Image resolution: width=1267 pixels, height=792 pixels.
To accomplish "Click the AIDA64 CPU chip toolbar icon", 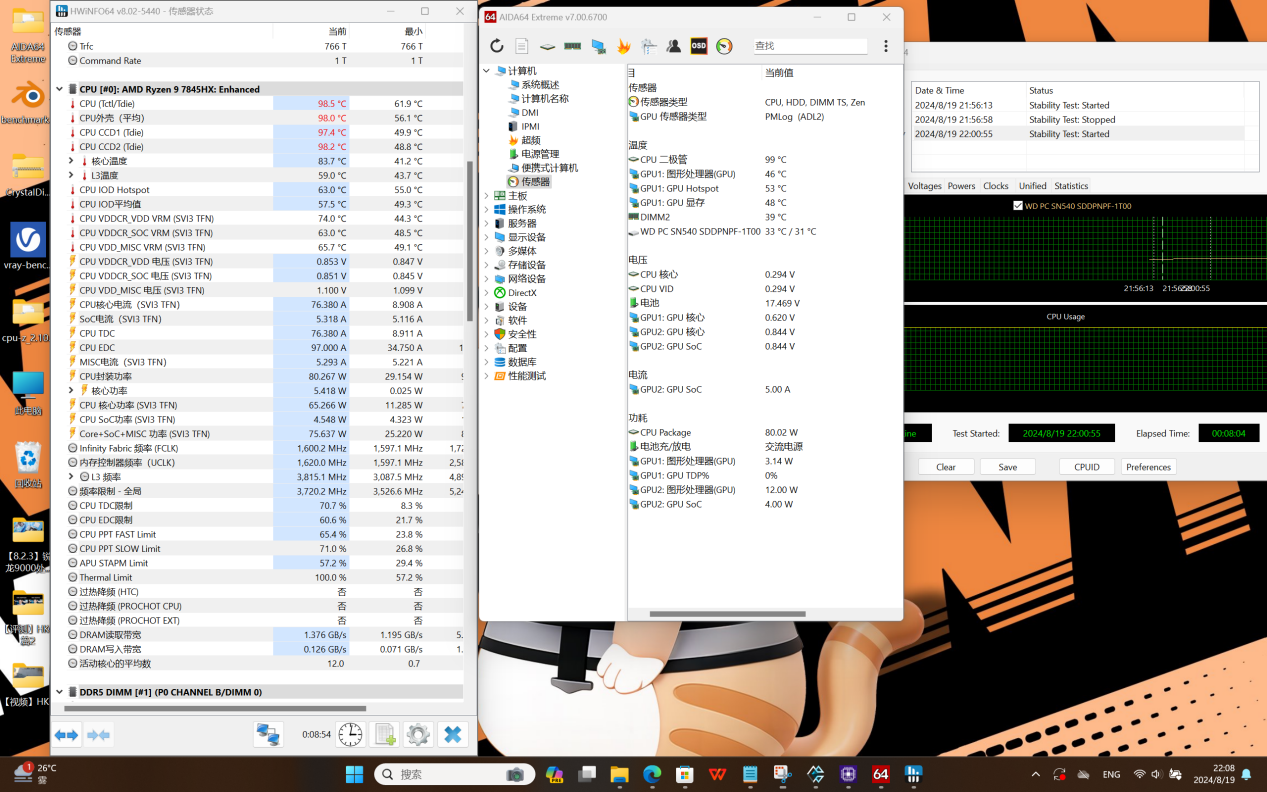I will [548, 46].
